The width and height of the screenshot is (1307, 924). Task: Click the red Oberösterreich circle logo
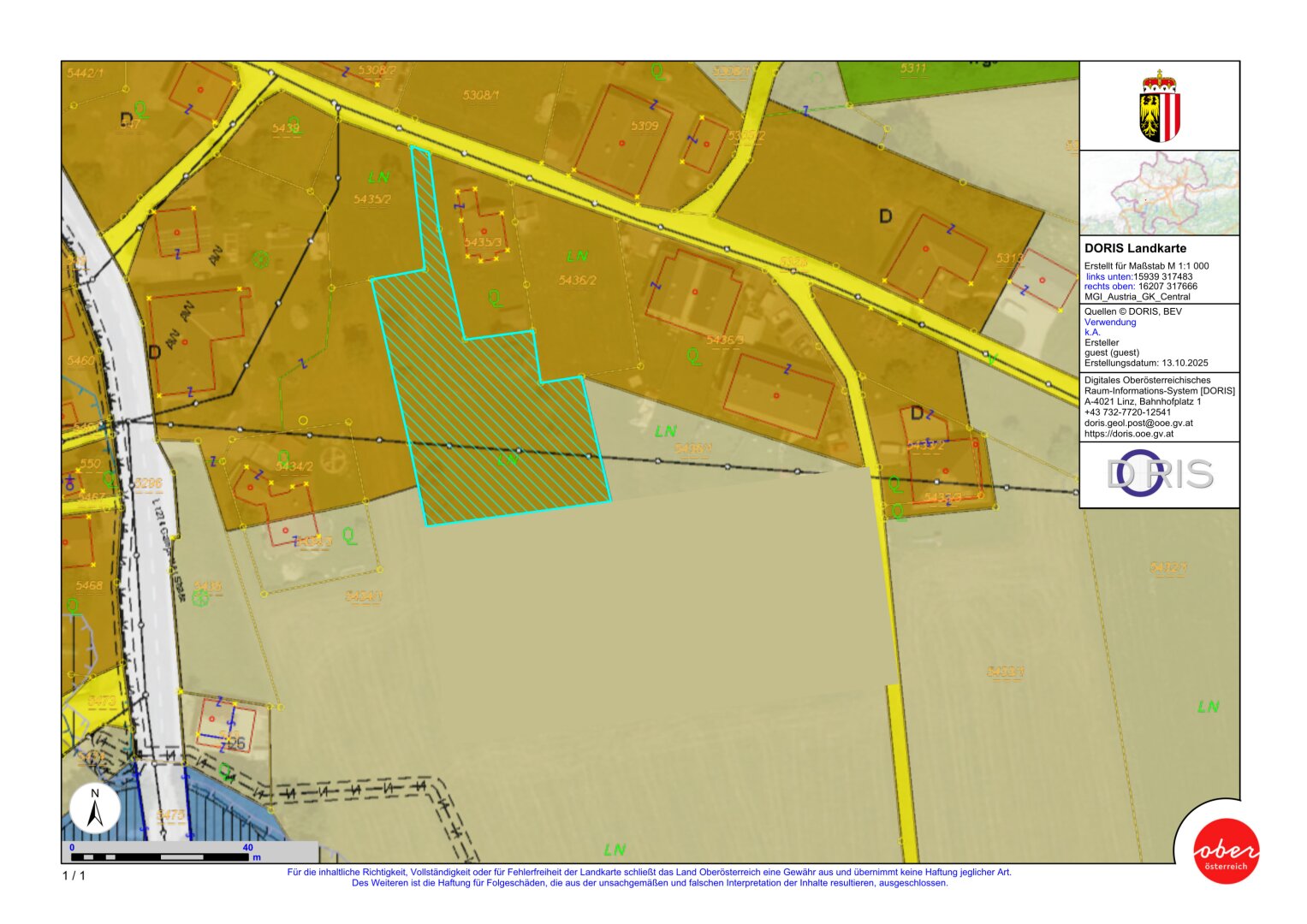[1226, 850]
